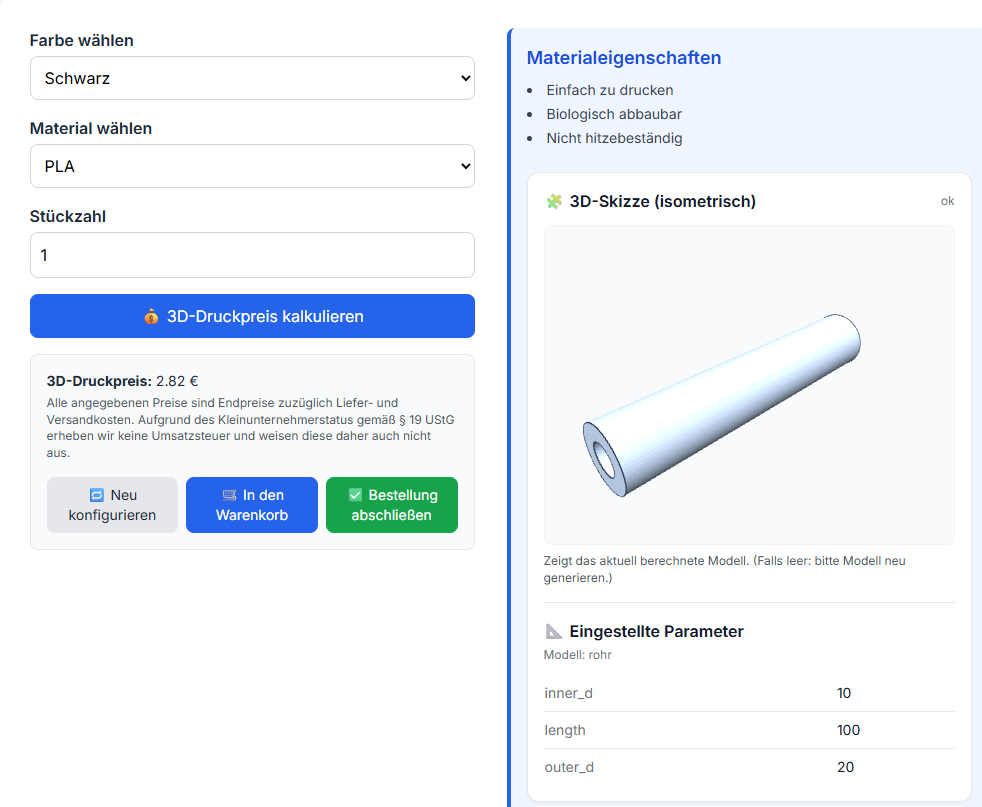This screenshot has height=807, width=982.
Task: Add the item via In den Warenkorb
Action: point(251,505)
